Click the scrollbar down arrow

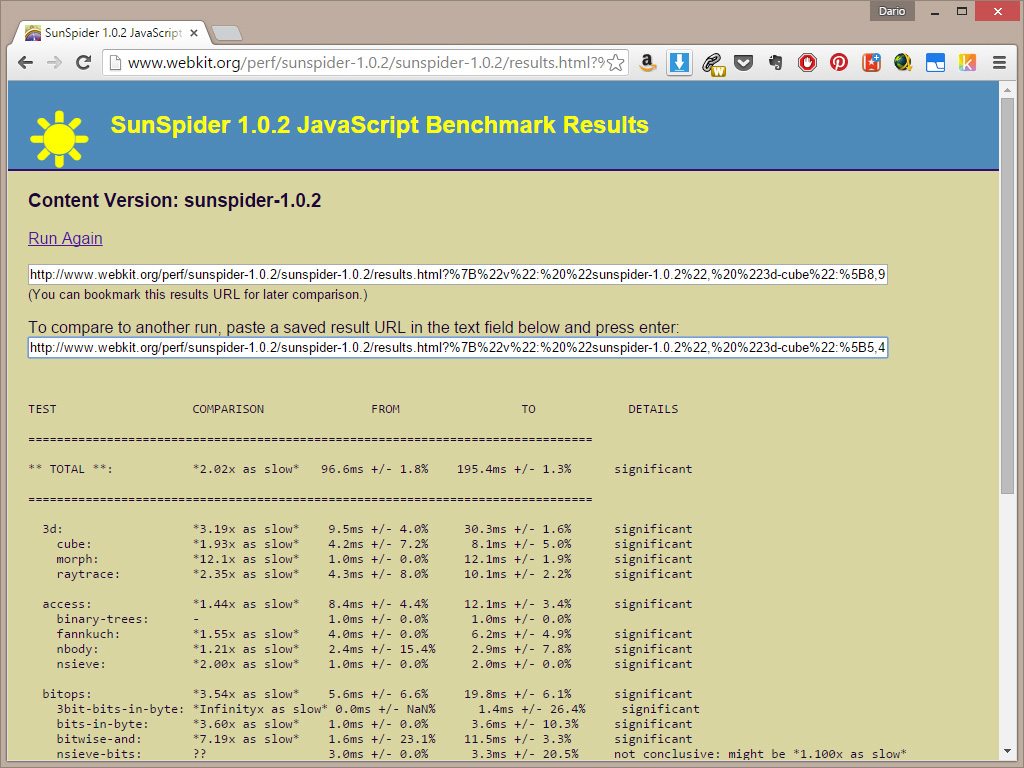[x=1007, y=760]
